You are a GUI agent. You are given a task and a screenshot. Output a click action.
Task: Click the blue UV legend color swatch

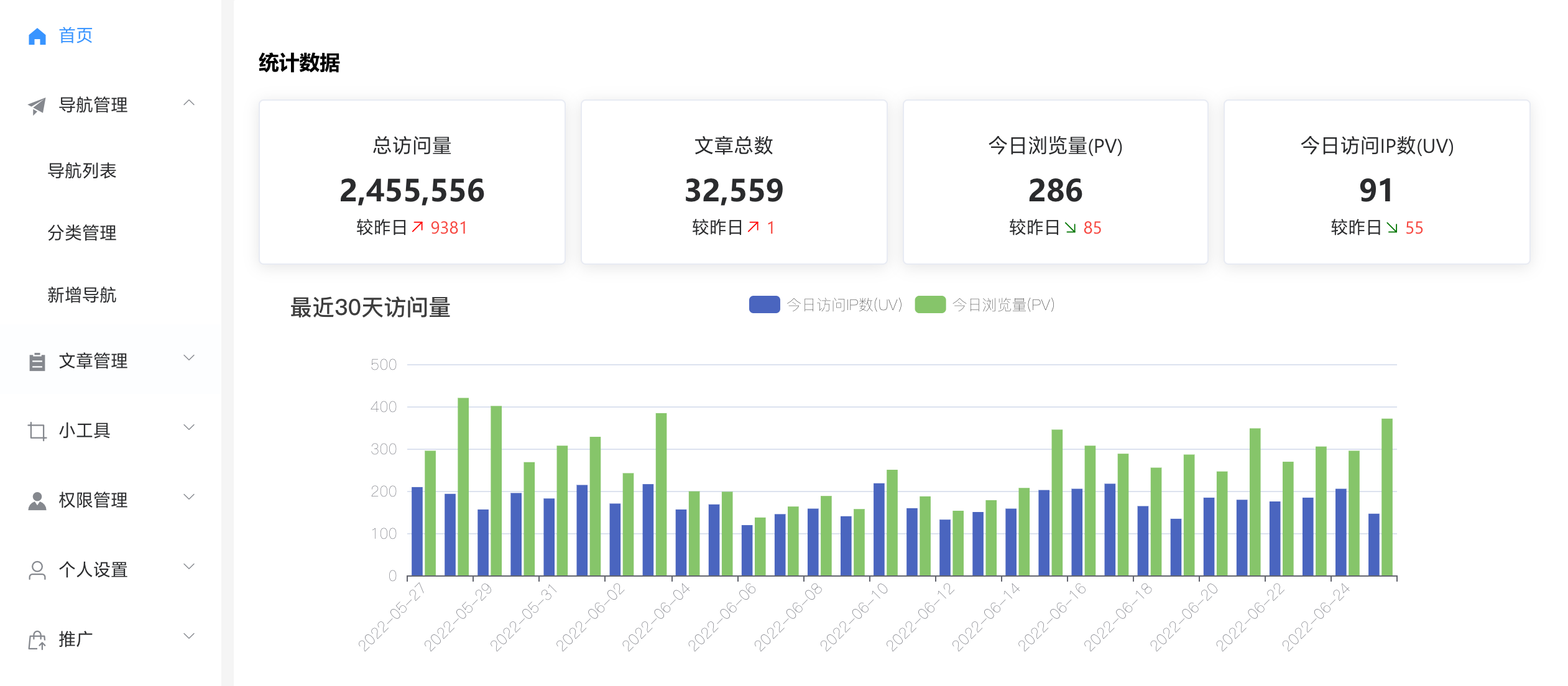(x=764, y=305)
